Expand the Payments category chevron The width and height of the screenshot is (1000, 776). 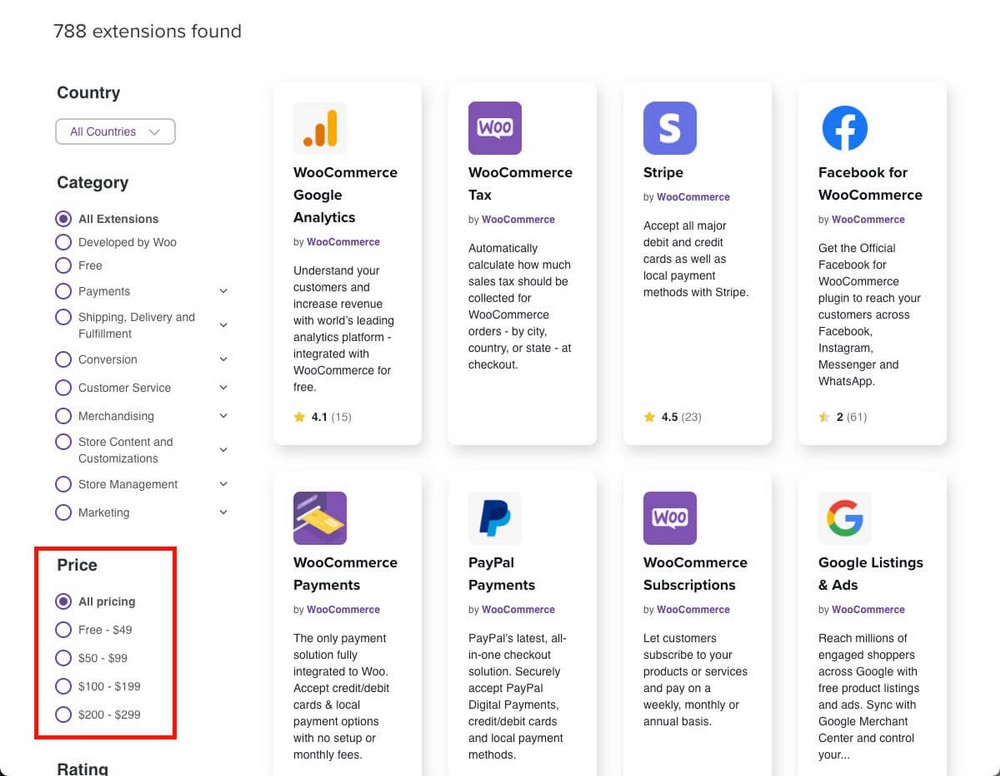[x=223, y=291]
